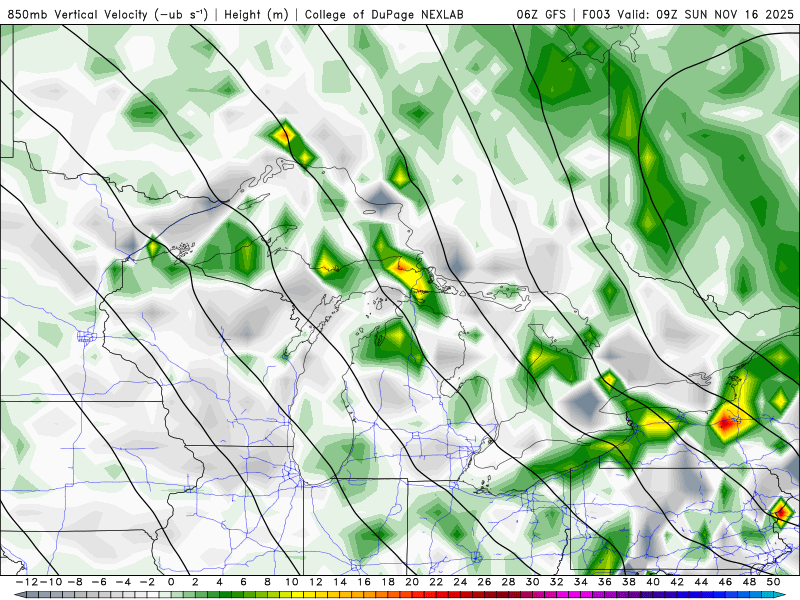800x600 pixels.
Task: Click the '42' color scale label
Action: click(678, 582)
